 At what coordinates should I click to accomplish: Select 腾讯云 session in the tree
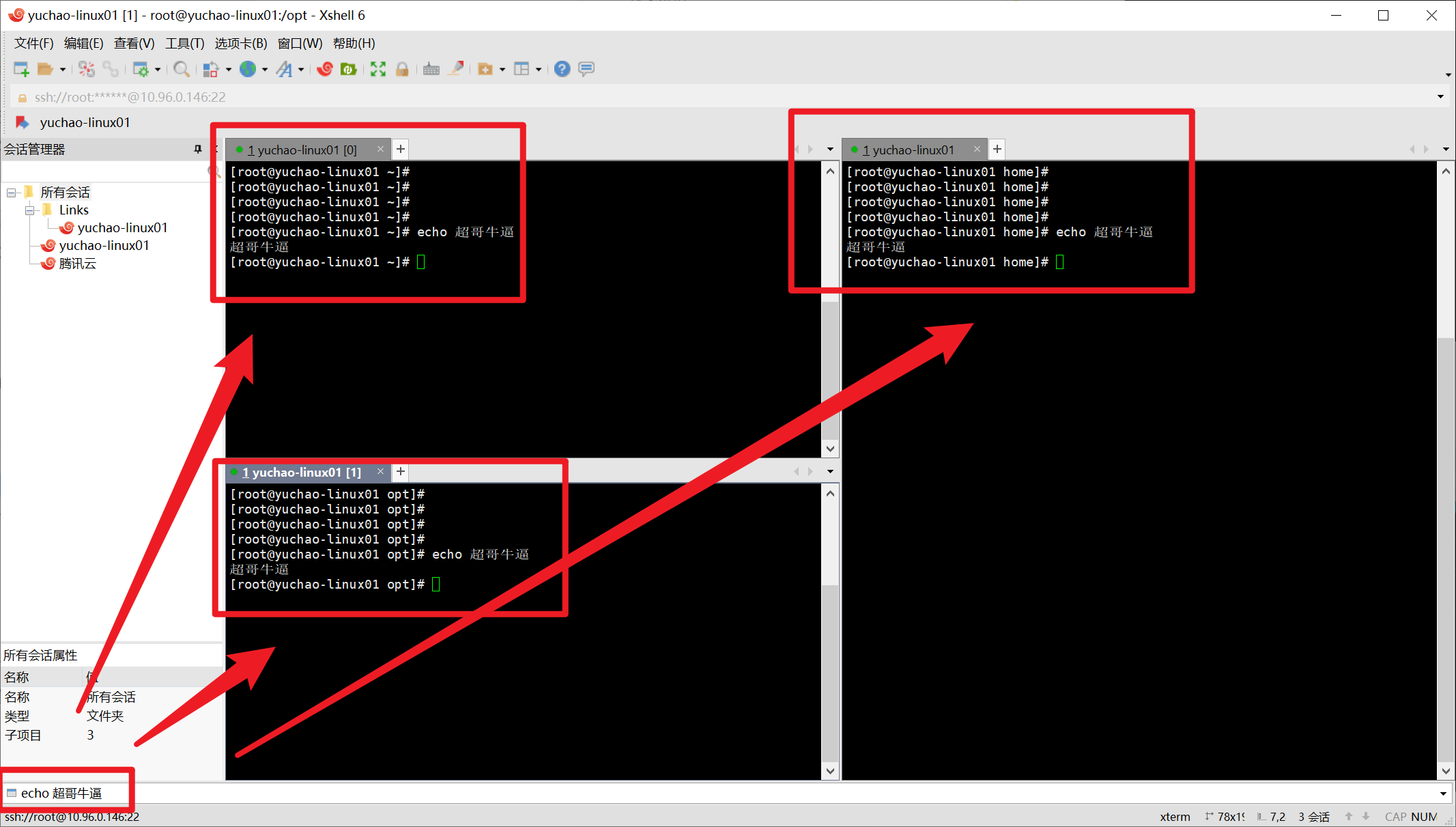point(77,264)
